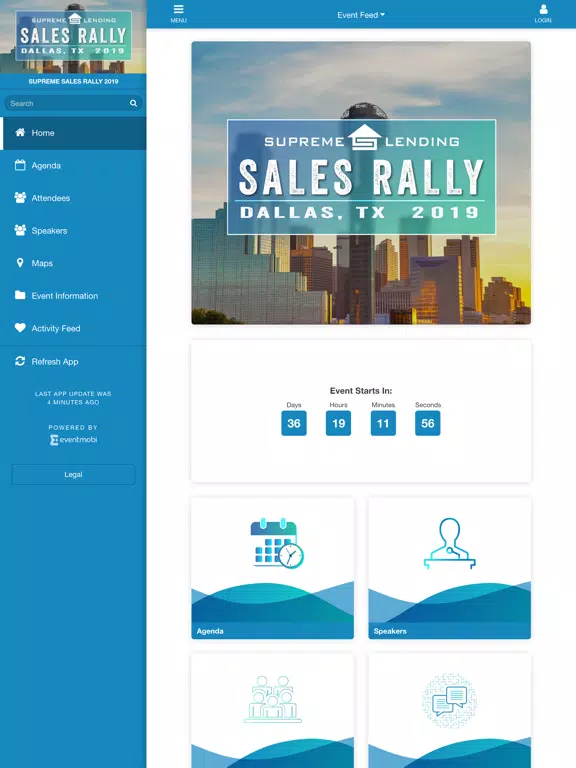Click the Event Information folder icon
This screenshot has height=768, width=576.
pos(20,295)
